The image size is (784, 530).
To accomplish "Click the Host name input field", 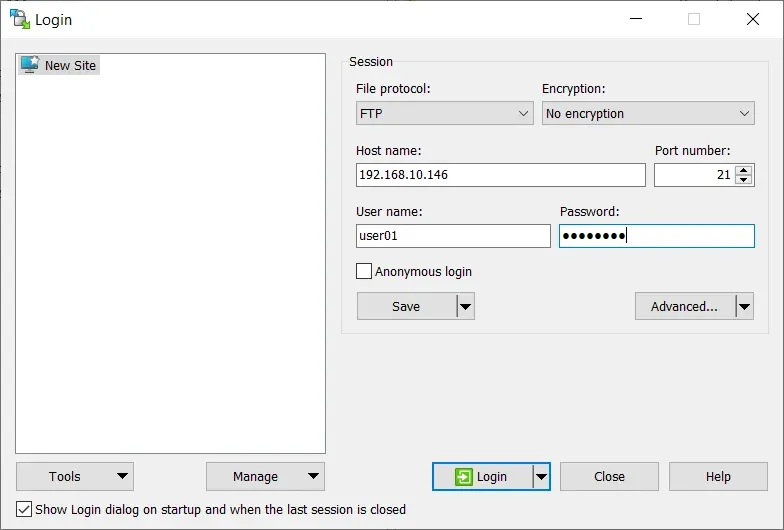I will pos(500,175).
